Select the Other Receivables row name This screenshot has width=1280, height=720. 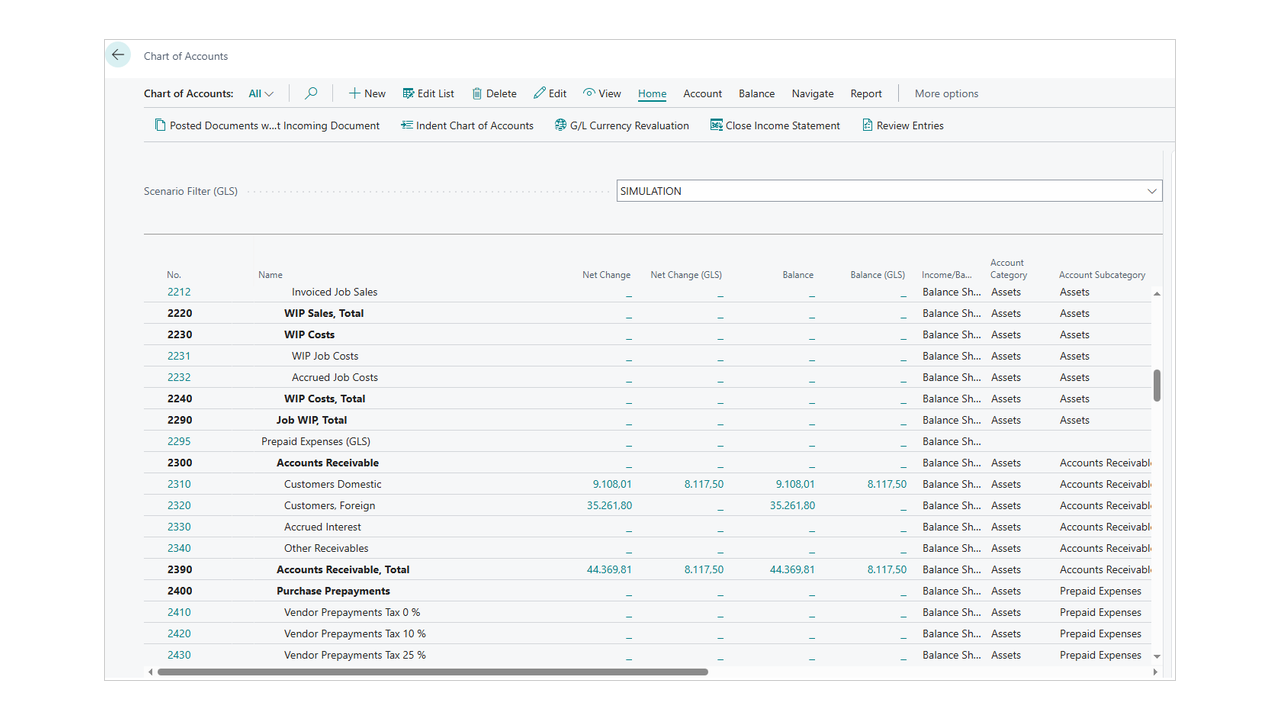(x=326, y=548)
